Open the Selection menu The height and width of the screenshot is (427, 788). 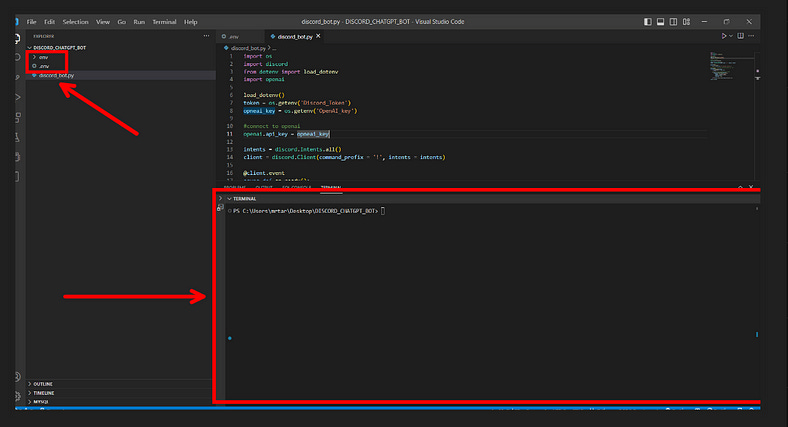click(75, 22)
